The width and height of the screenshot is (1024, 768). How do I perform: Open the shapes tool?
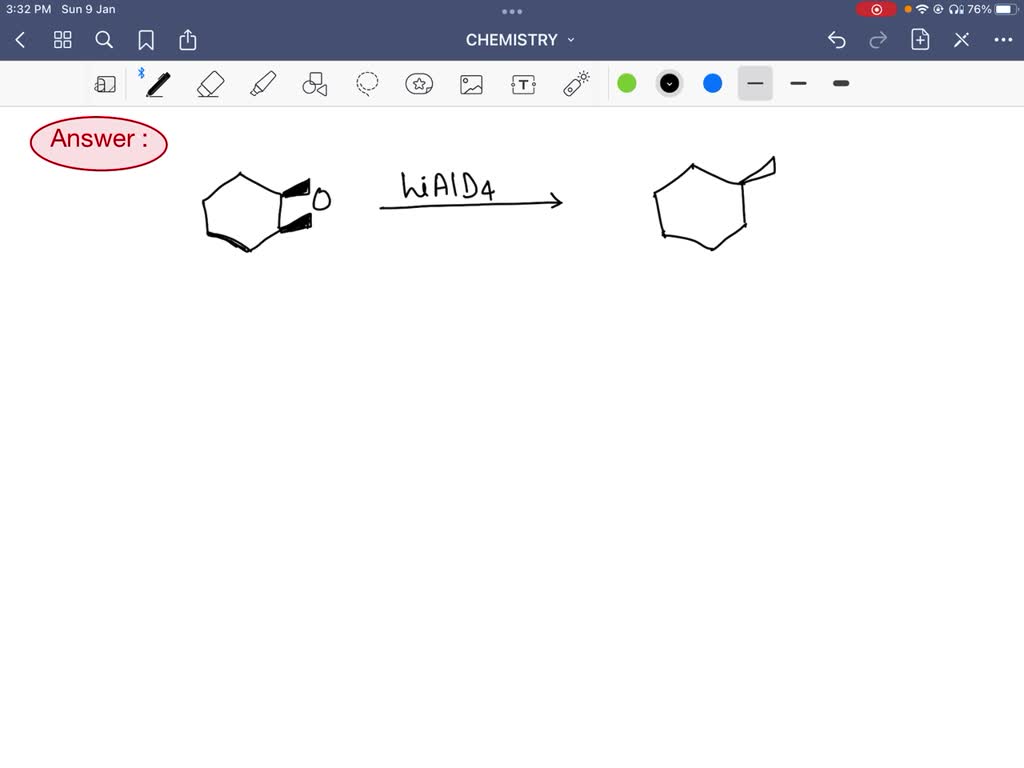pos(314,83)
